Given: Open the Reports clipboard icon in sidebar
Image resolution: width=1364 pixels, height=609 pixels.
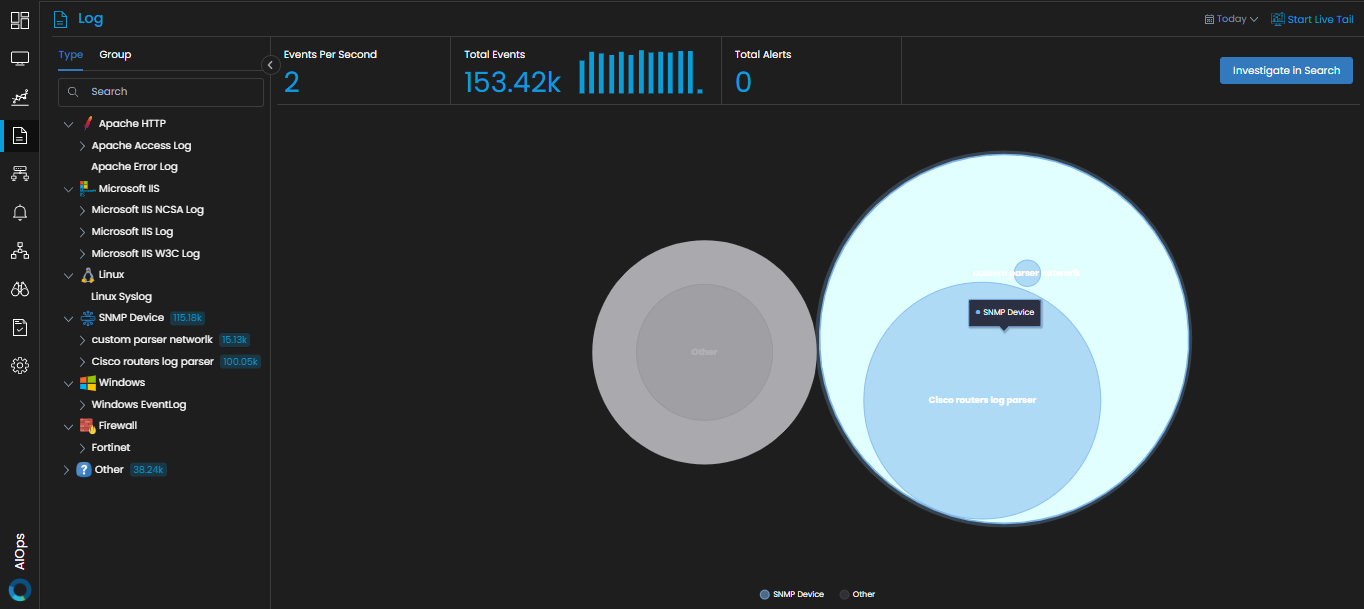Looking at the screenshot, I should click(x=19, y=327).
